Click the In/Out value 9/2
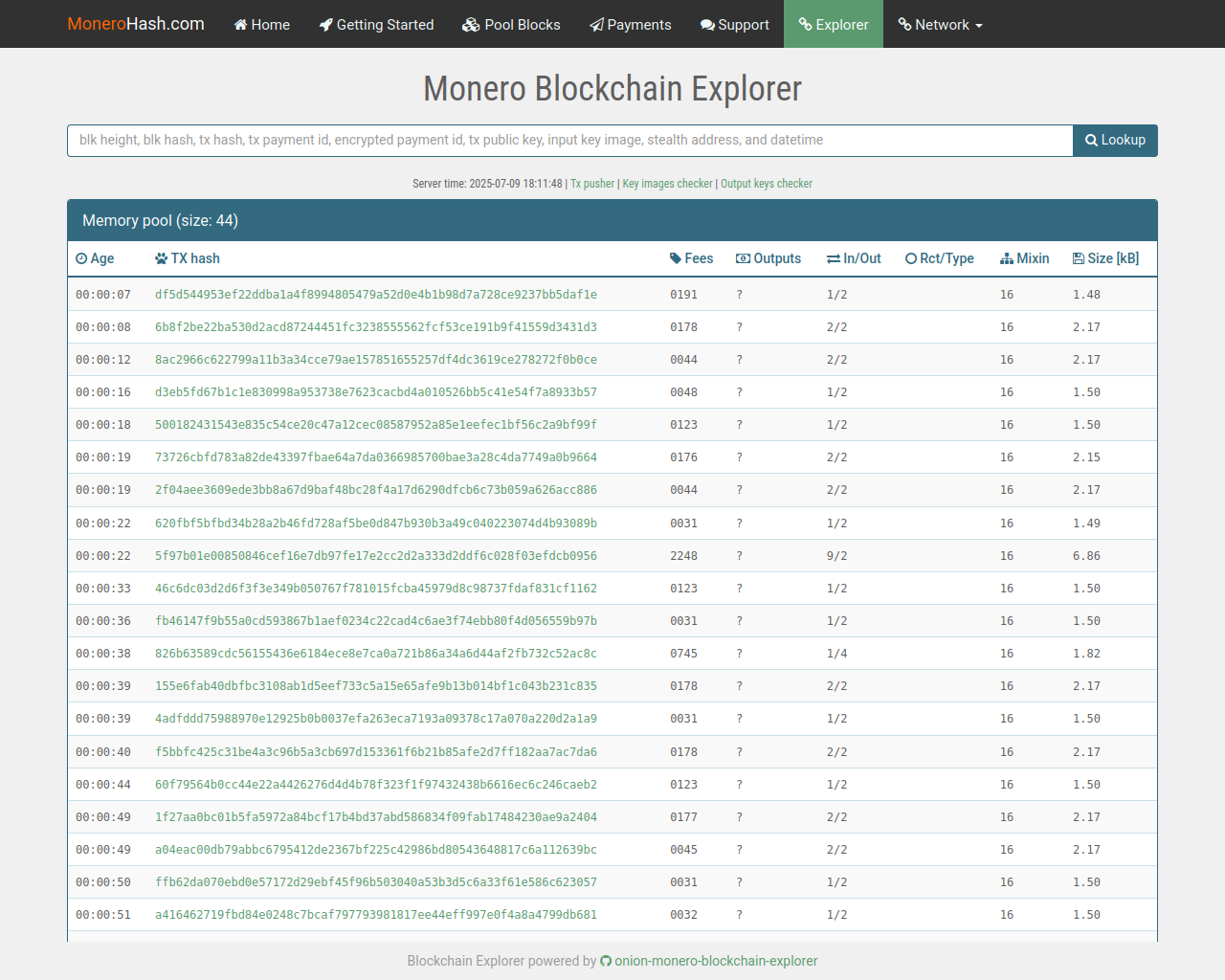The height and width of the screenshot is (980, 1225). point(837,556)
